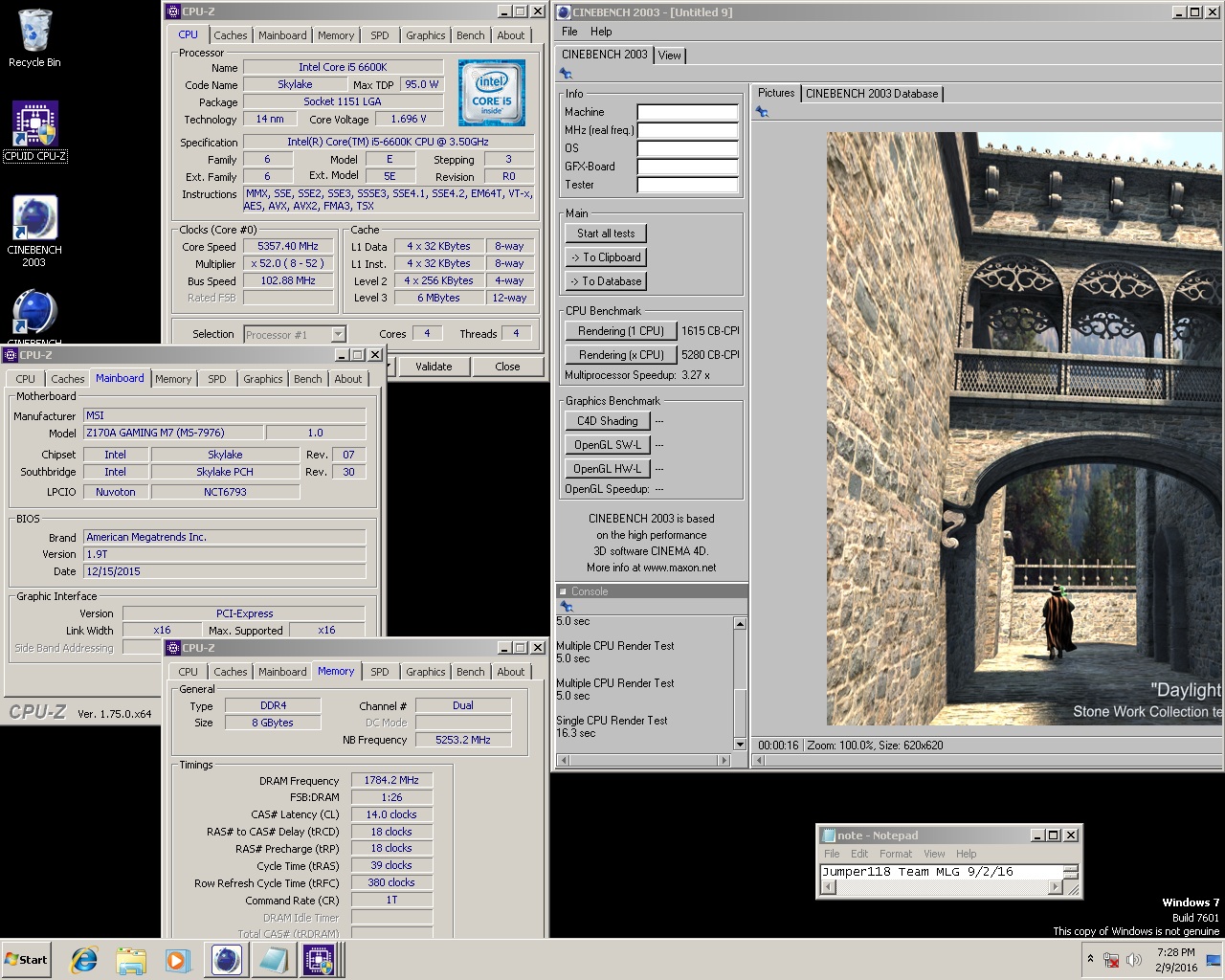1225x980 pixels.
Task: Open CINEBENCH 2003 desktop shortcut
Action: [x=34, y=231]
